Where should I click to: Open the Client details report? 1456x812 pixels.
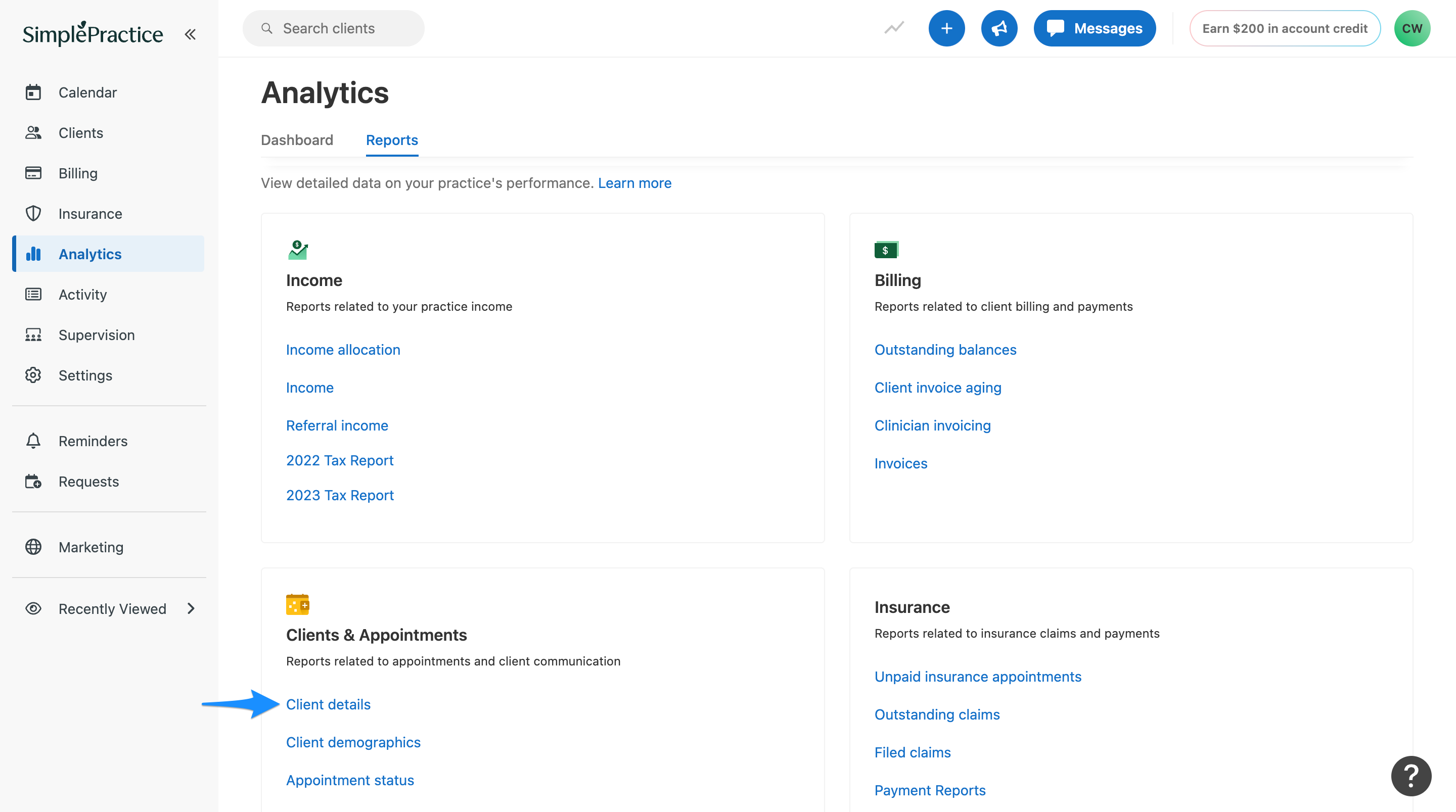point(328,705)
